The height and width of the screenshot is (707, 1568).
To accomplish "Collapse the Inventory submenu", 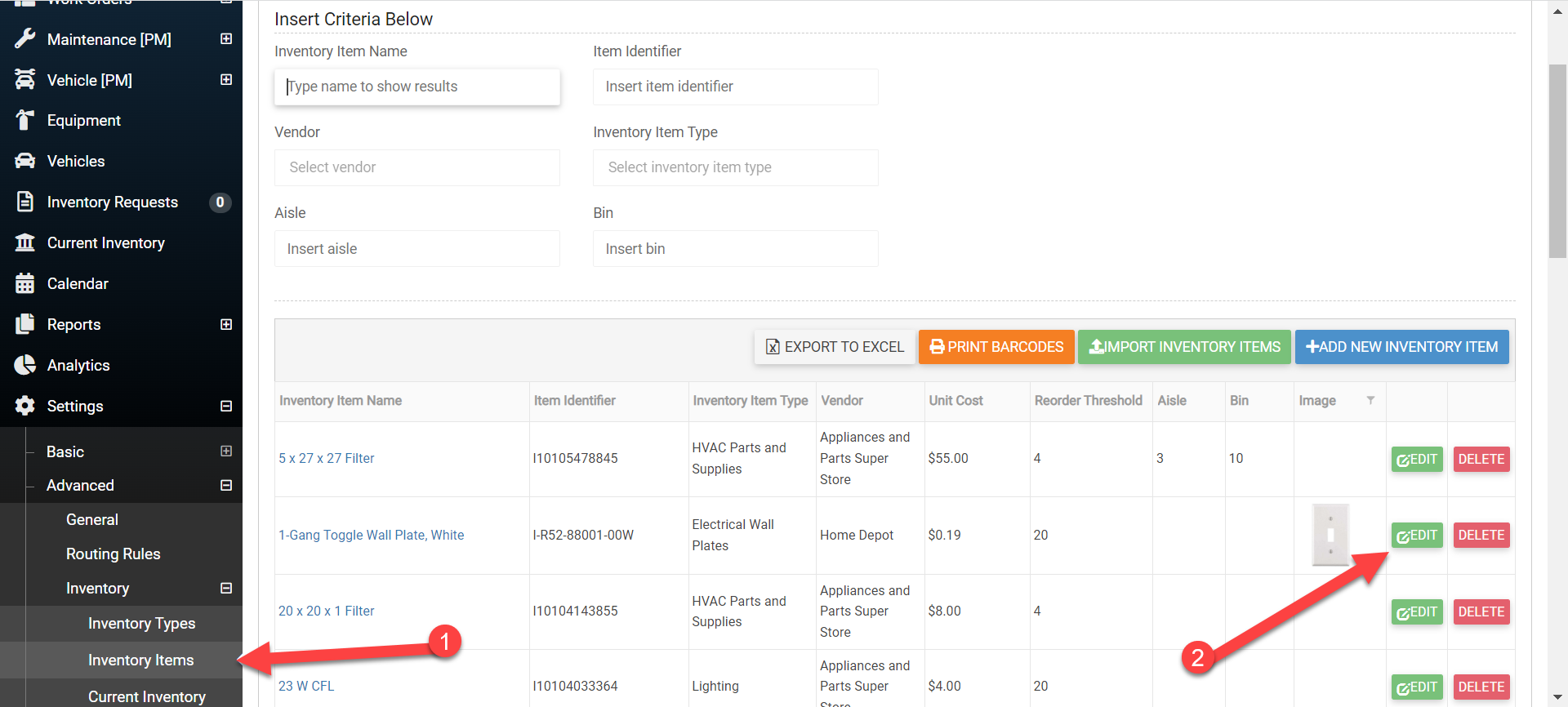I will tap(226, 588).
